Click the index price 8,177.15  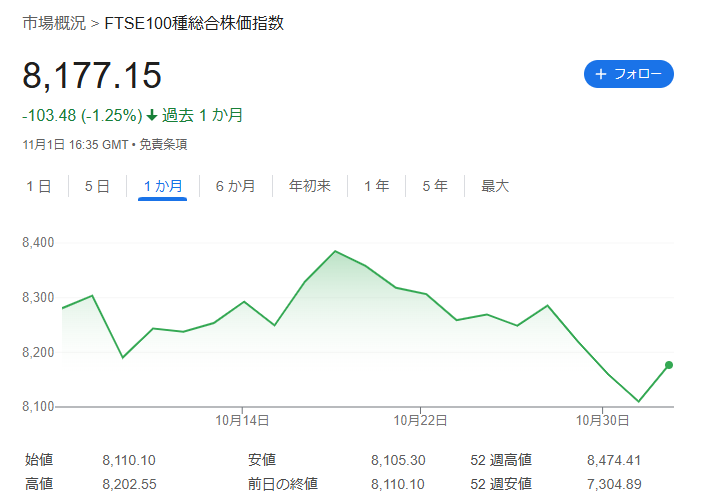pyautogui.click(x=92, y=75)
